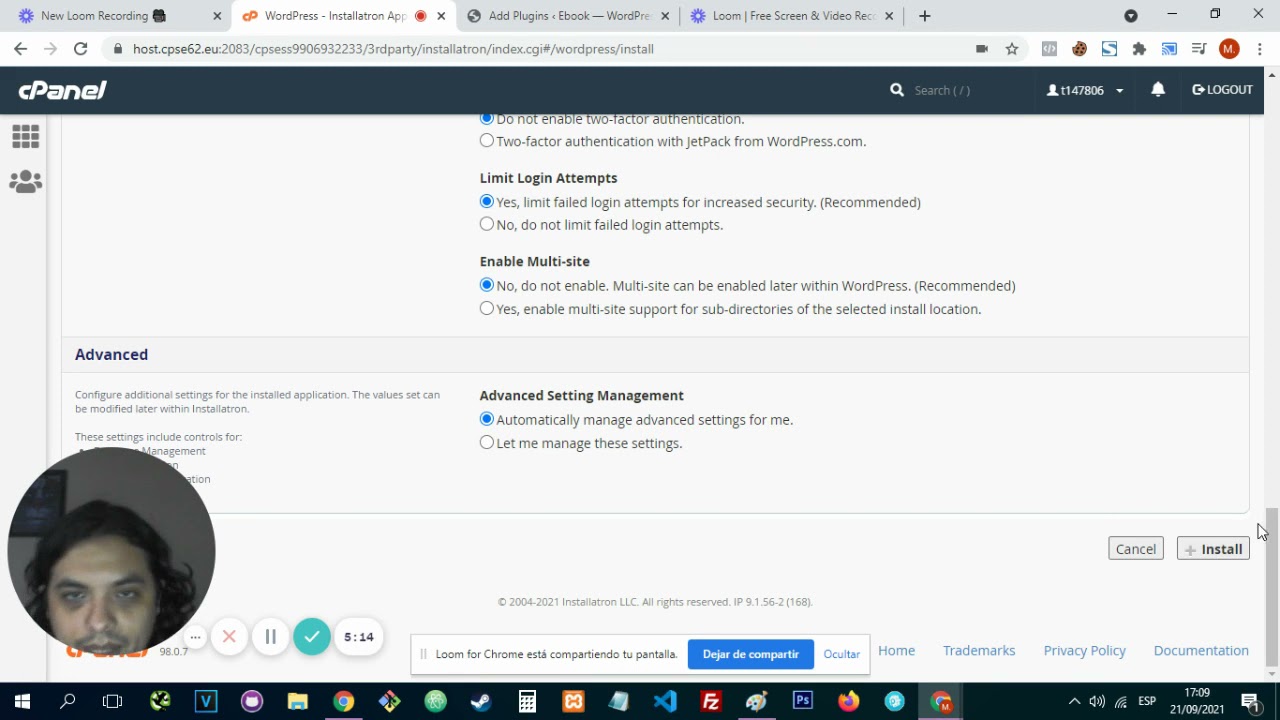Open the User Manager people icon

(26, 182)
